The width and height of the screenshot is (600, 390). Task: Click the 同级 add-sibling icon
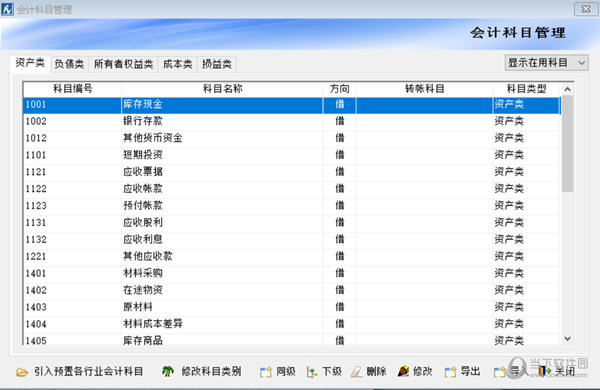266,372
